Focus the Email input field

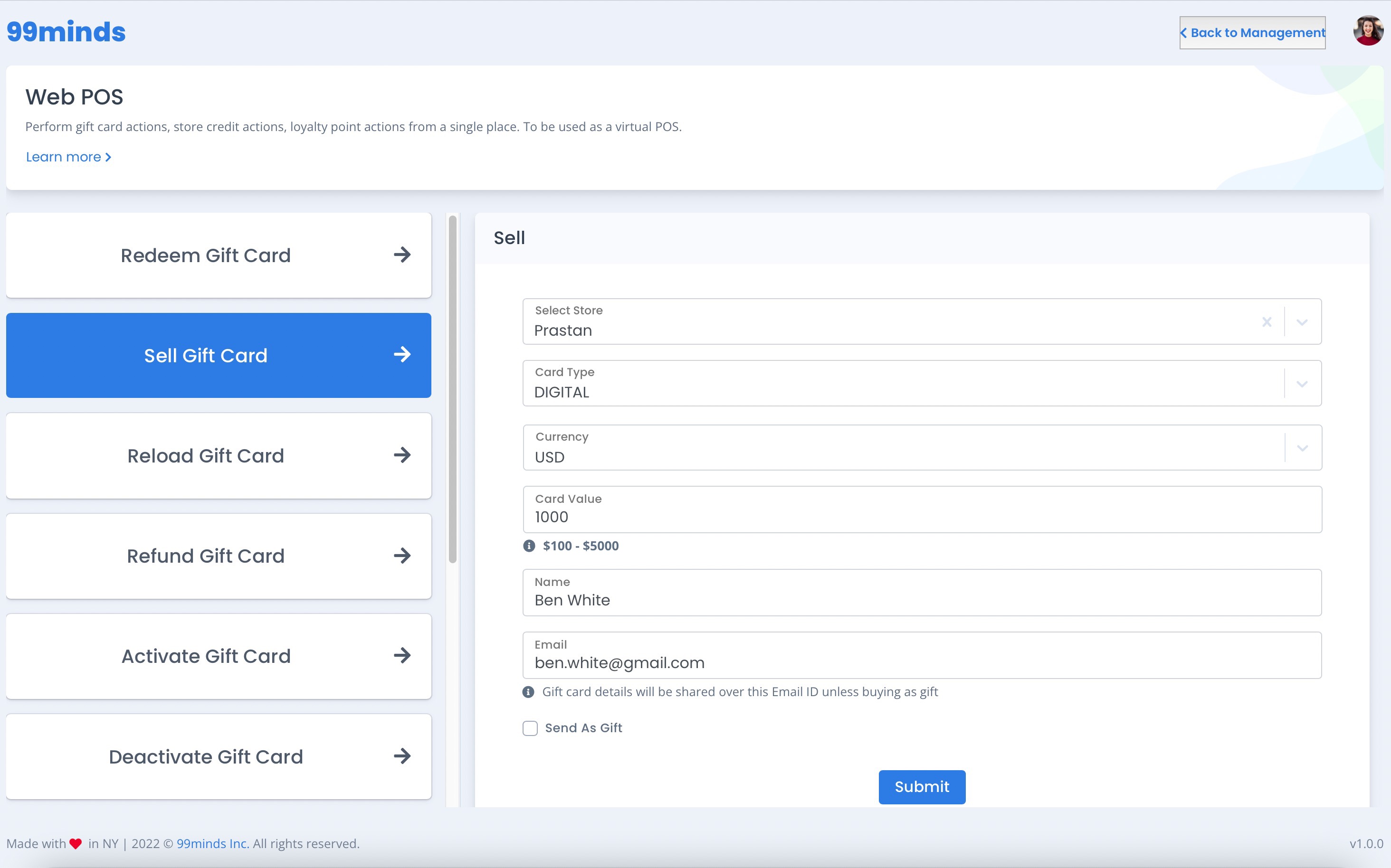tap(922, 656)
